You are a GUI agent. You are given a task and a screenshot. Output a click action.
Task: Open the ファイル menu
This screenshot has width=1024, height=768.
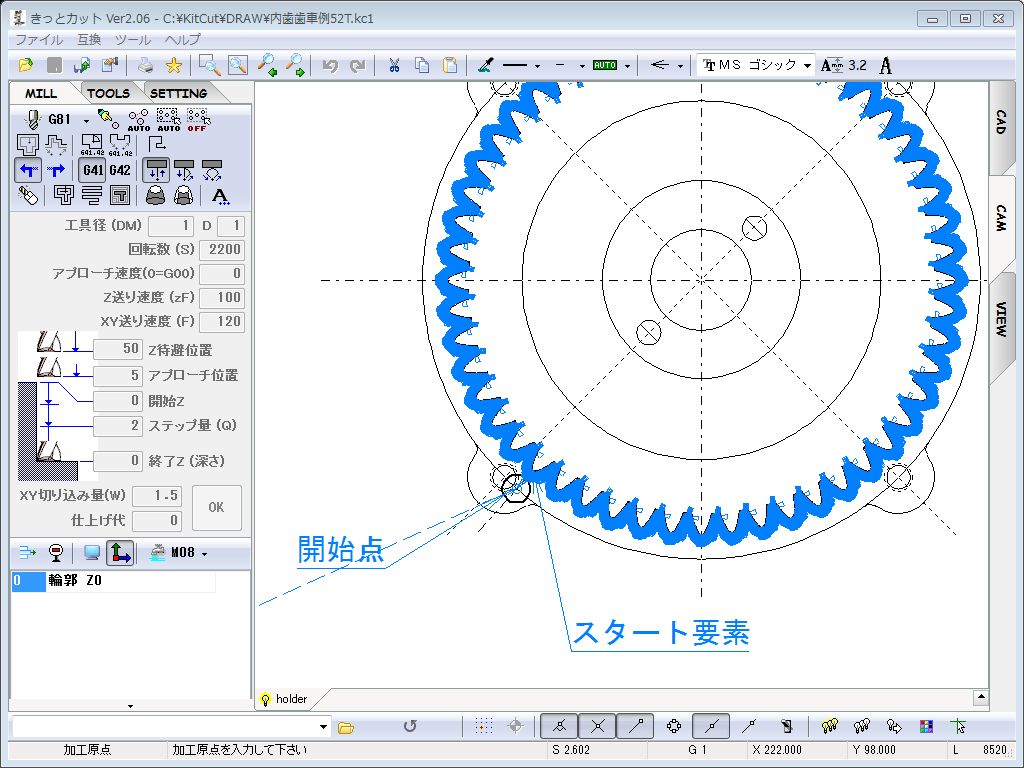tap(39, 40)
